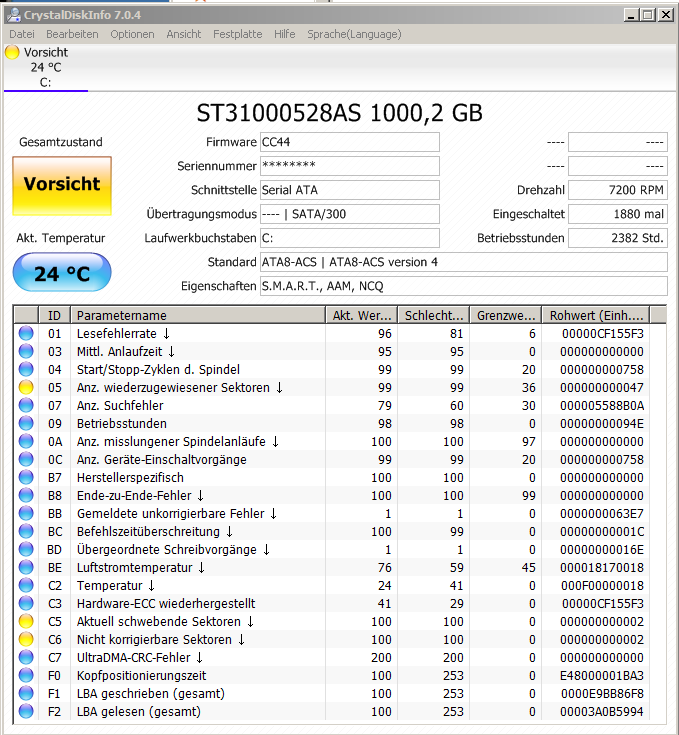Select the Temperatur parameter name in row C2
The width and height of the screenshot is (679, 735).
click(109, 585)
